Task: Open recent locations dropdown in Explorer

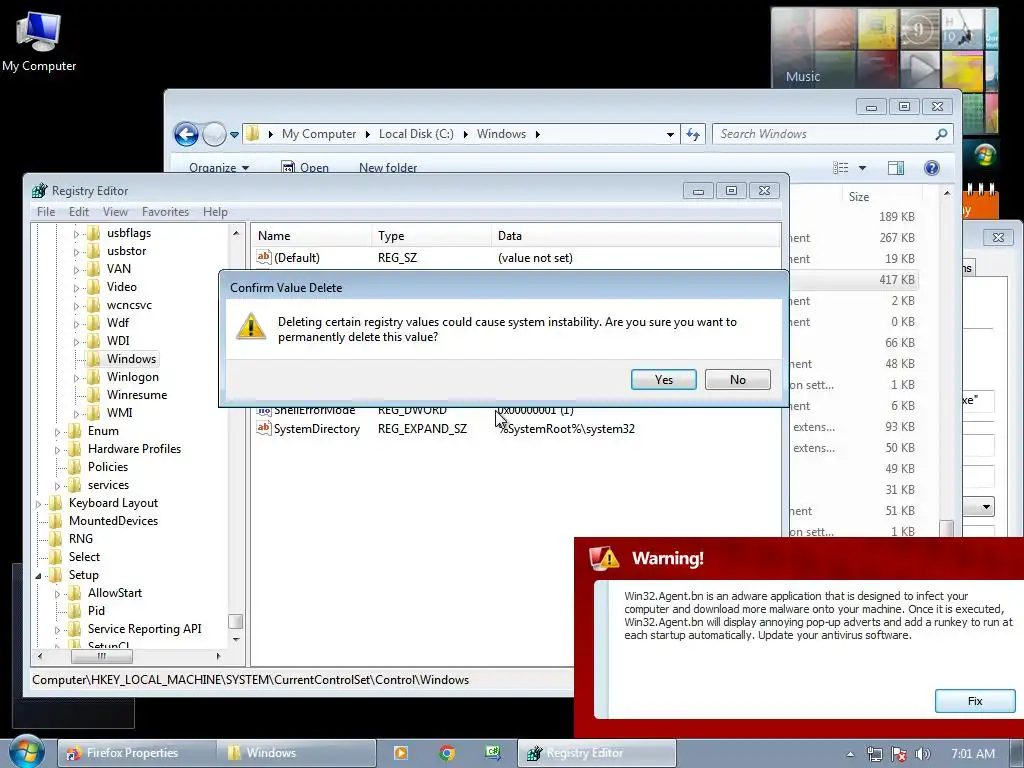Action: coord(234,135)
